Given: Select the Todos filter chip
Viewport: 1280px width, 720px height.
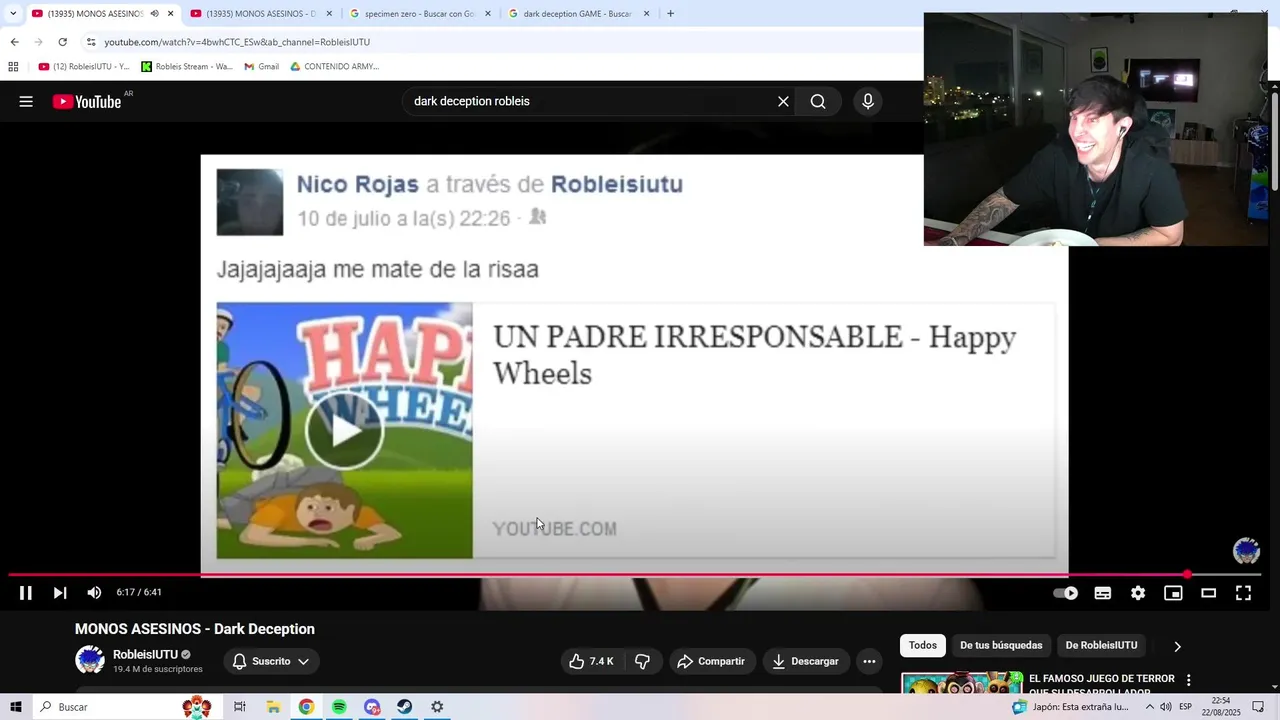Looking at the screenshot, I should [x=923, y=645].
